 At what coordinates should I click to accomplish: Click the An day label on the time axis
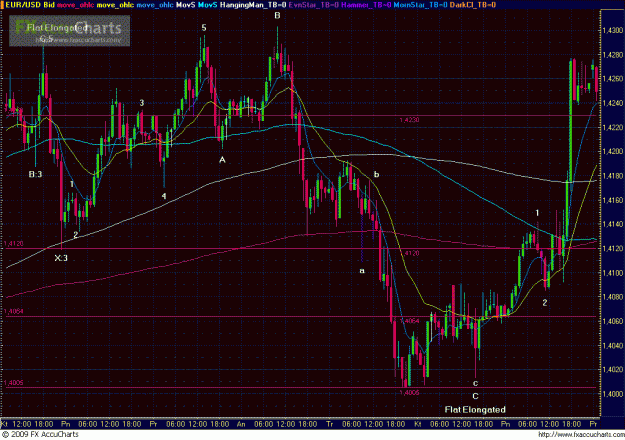(x=241, y=424)
